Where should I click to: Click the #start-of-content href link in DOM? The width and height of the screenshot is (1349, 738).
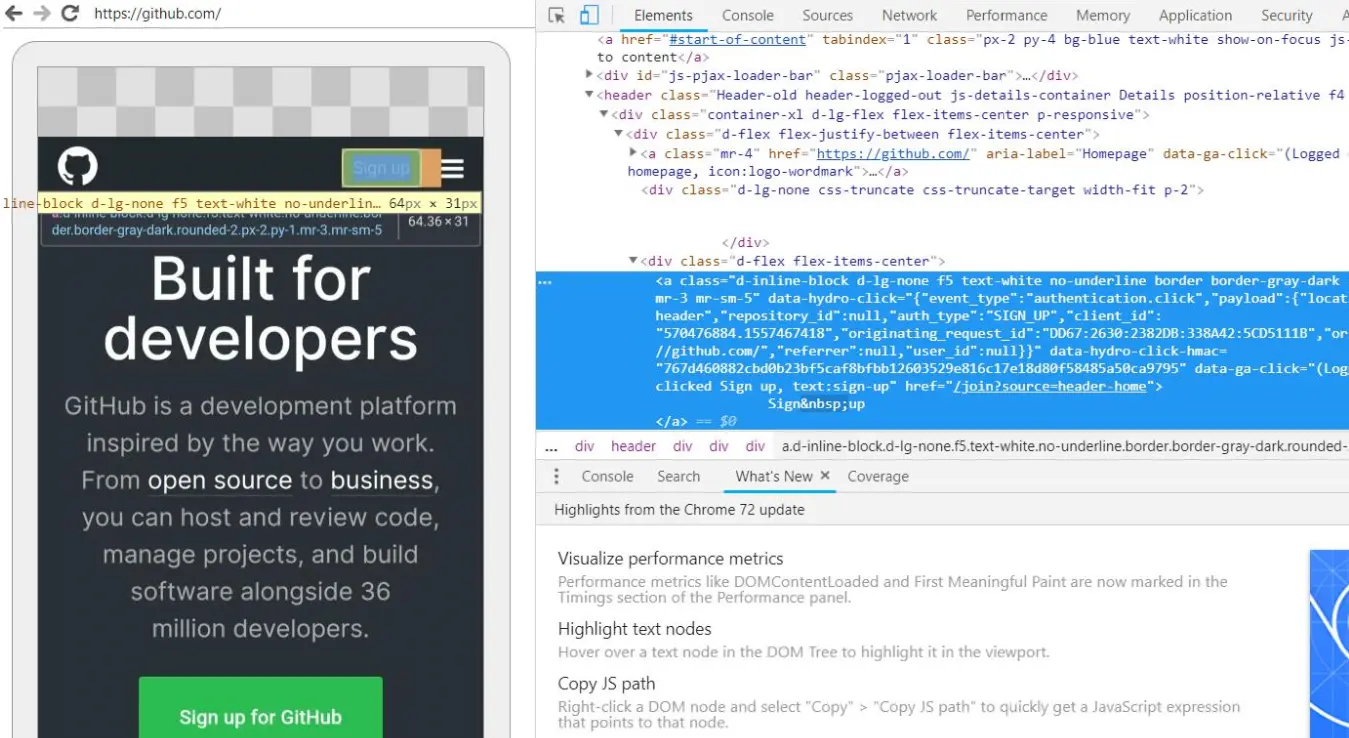738,39
